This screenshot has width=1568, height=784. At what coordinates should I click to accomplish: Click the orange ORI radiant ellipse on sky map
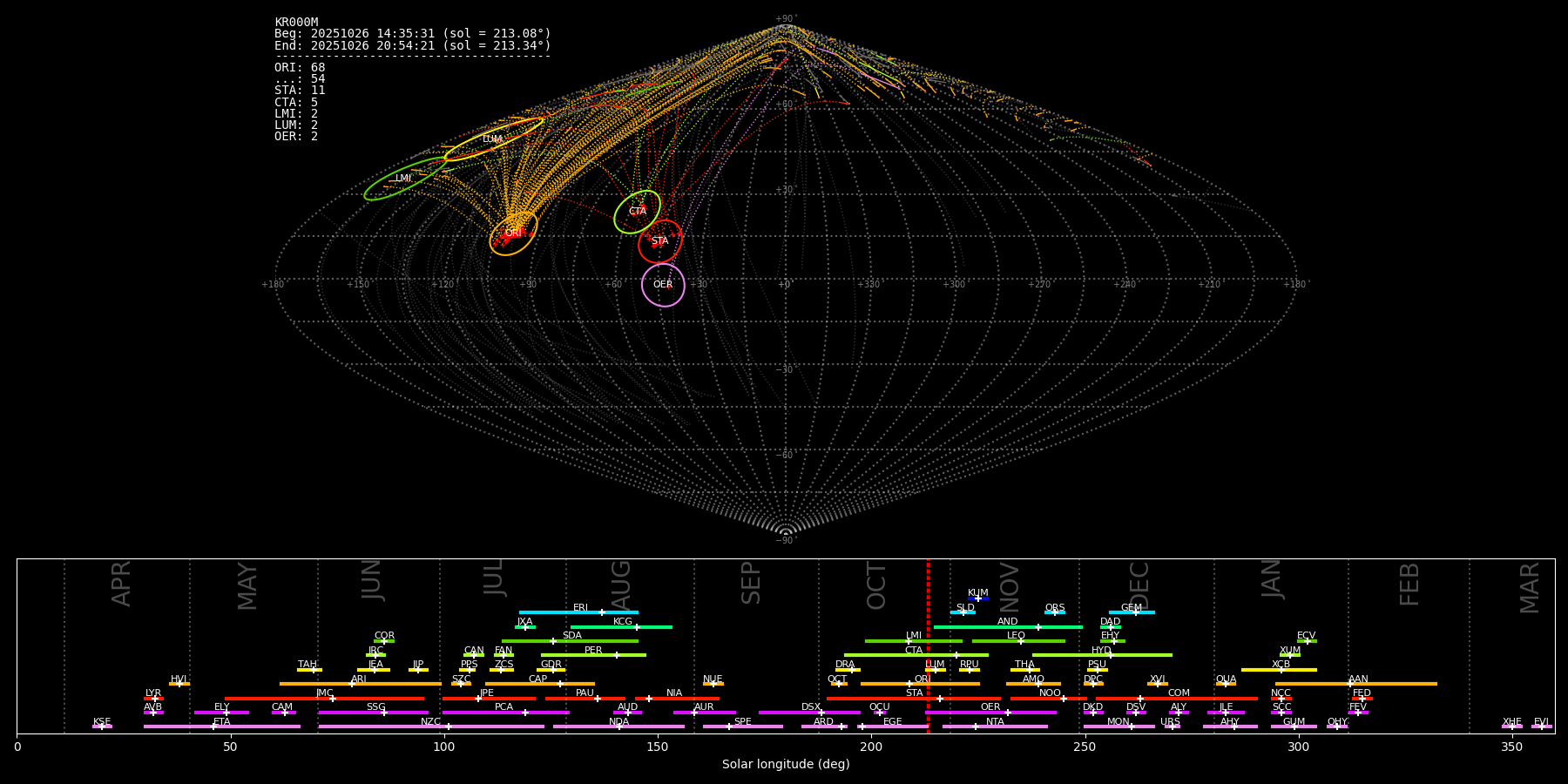pos(513,233)
